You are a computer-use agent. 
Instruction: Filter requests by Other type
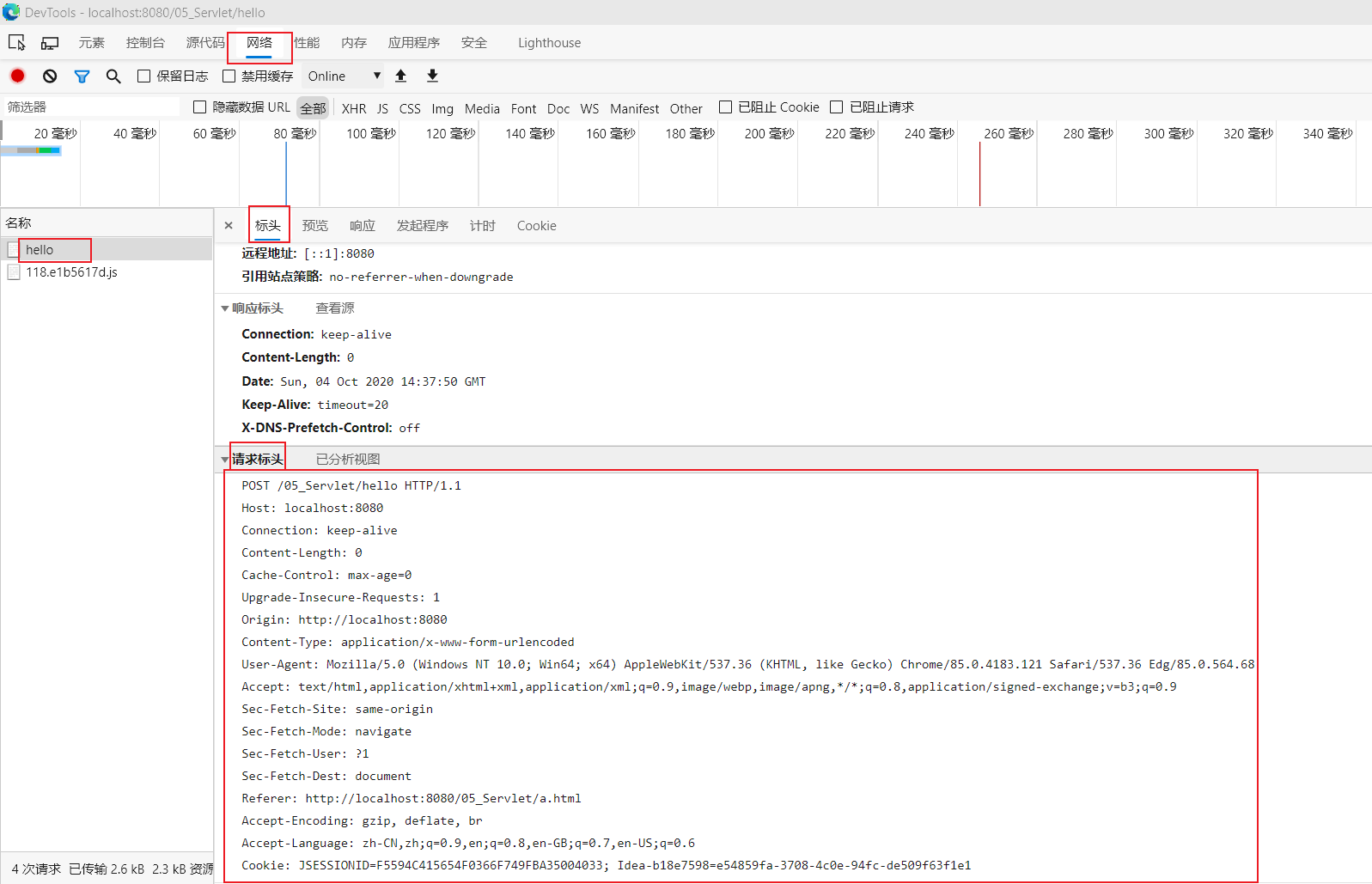[x=686, y=108]
